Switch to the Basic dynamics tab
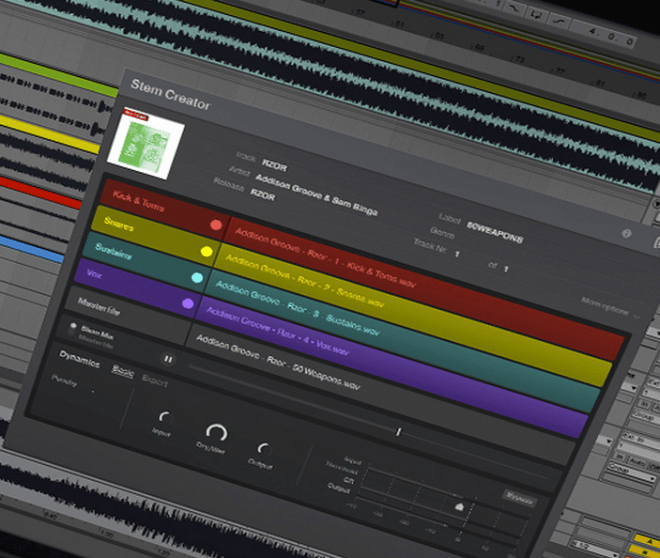 point(123,371)
